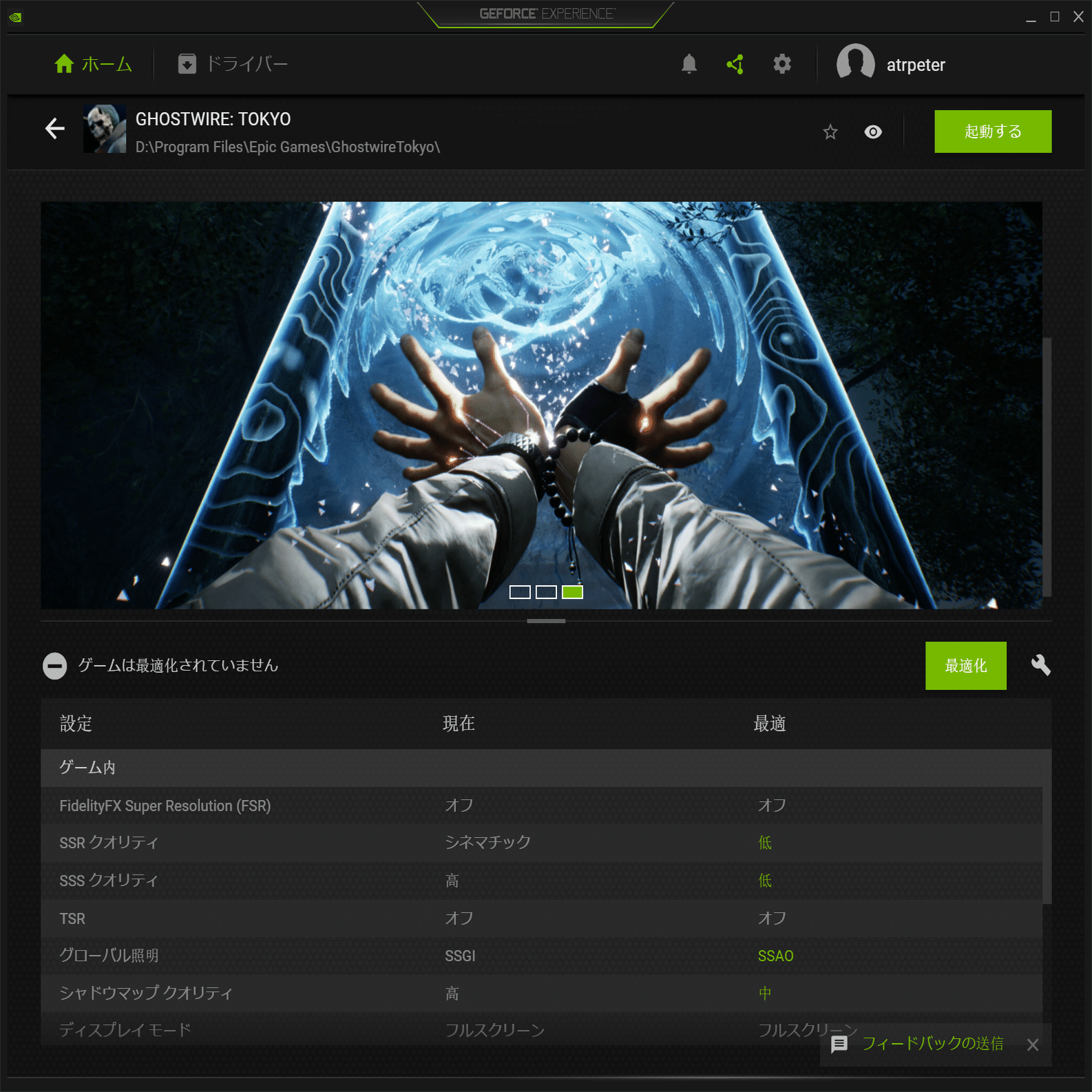Click the feedback chat bubble icon
Viewport: 1092px width, 1092px height.
pos(839,1044)
